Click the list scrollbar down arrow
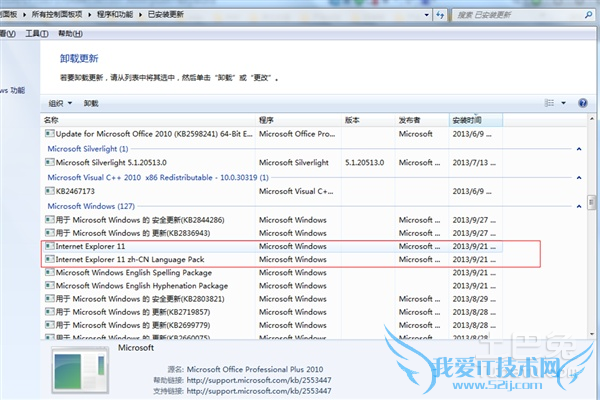 pos(592,334)
